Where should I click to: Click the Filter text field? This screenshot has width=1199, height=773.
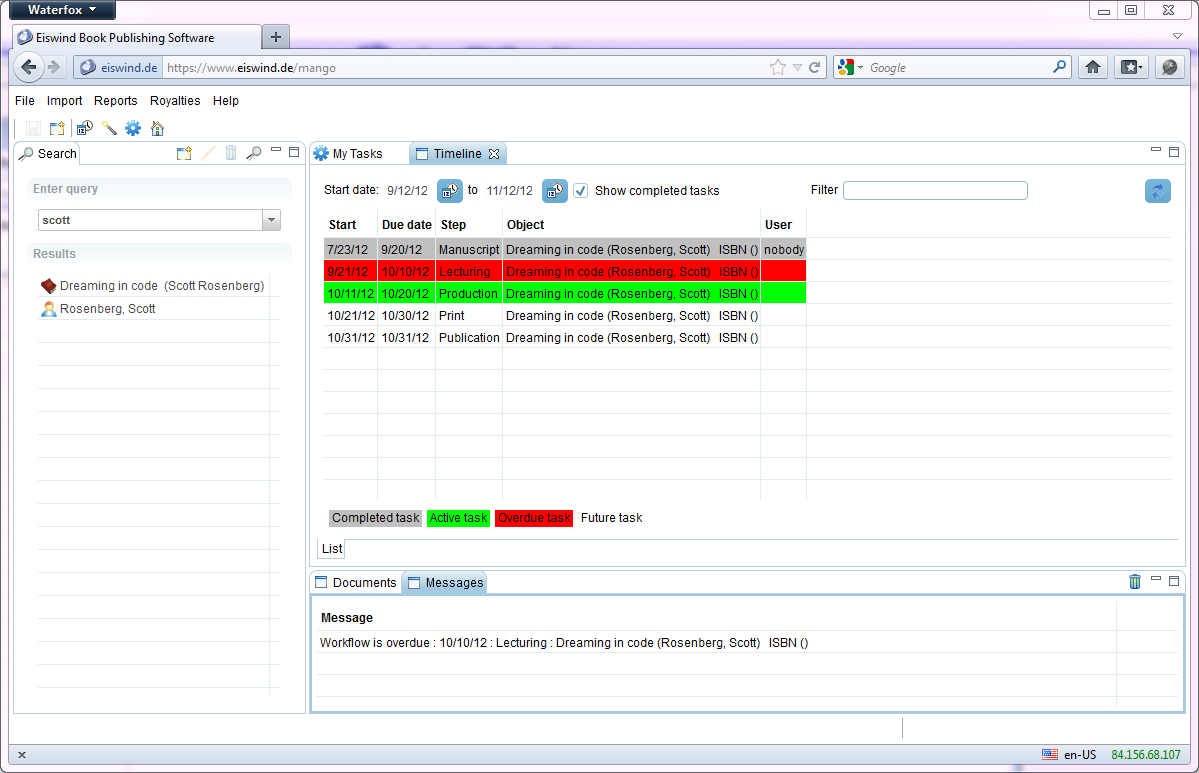(x=935, y=190)
